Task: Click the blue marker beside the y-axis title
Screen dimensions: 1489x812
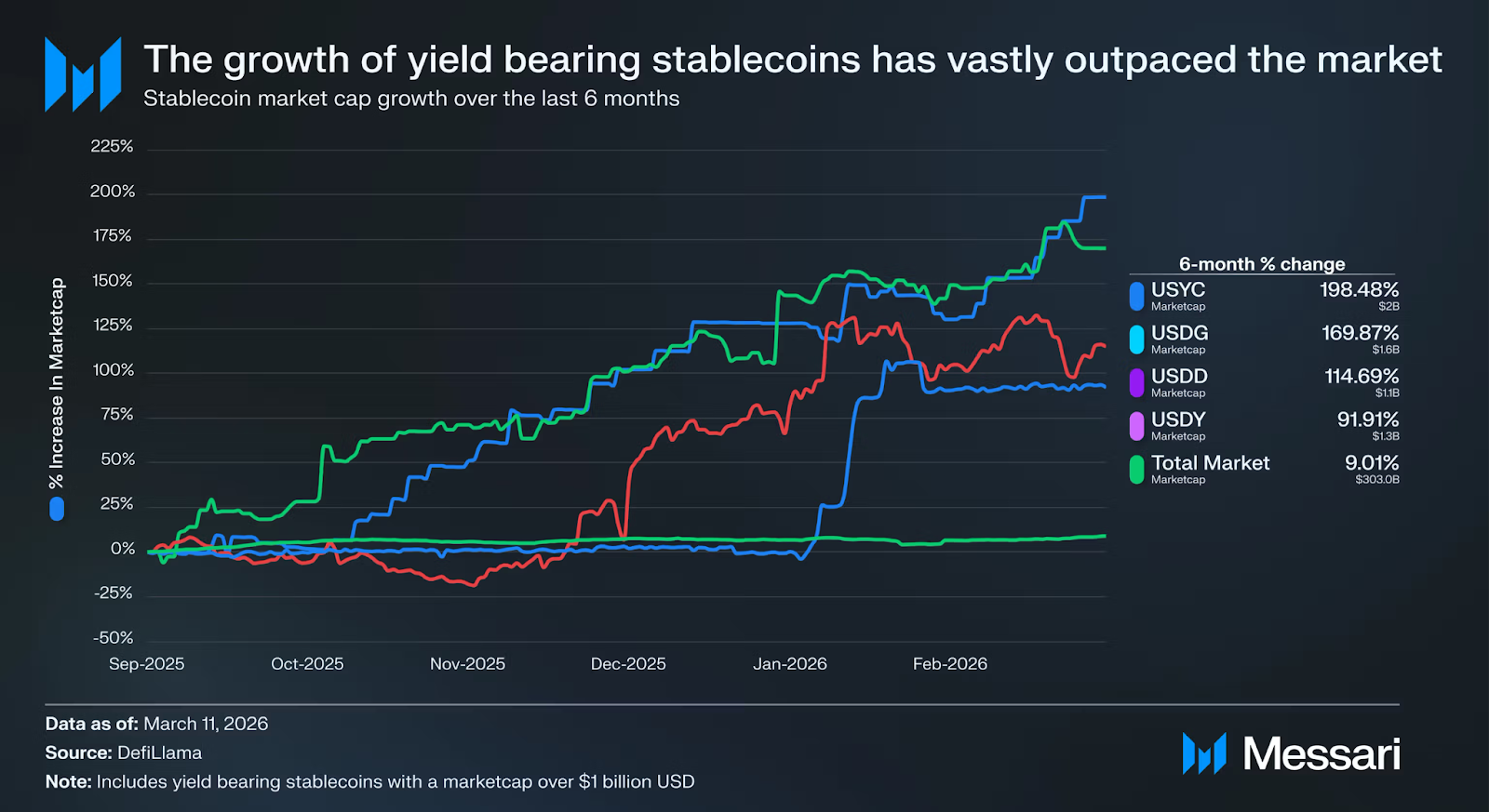Action: pyautogui.click(x=57, y=509)
